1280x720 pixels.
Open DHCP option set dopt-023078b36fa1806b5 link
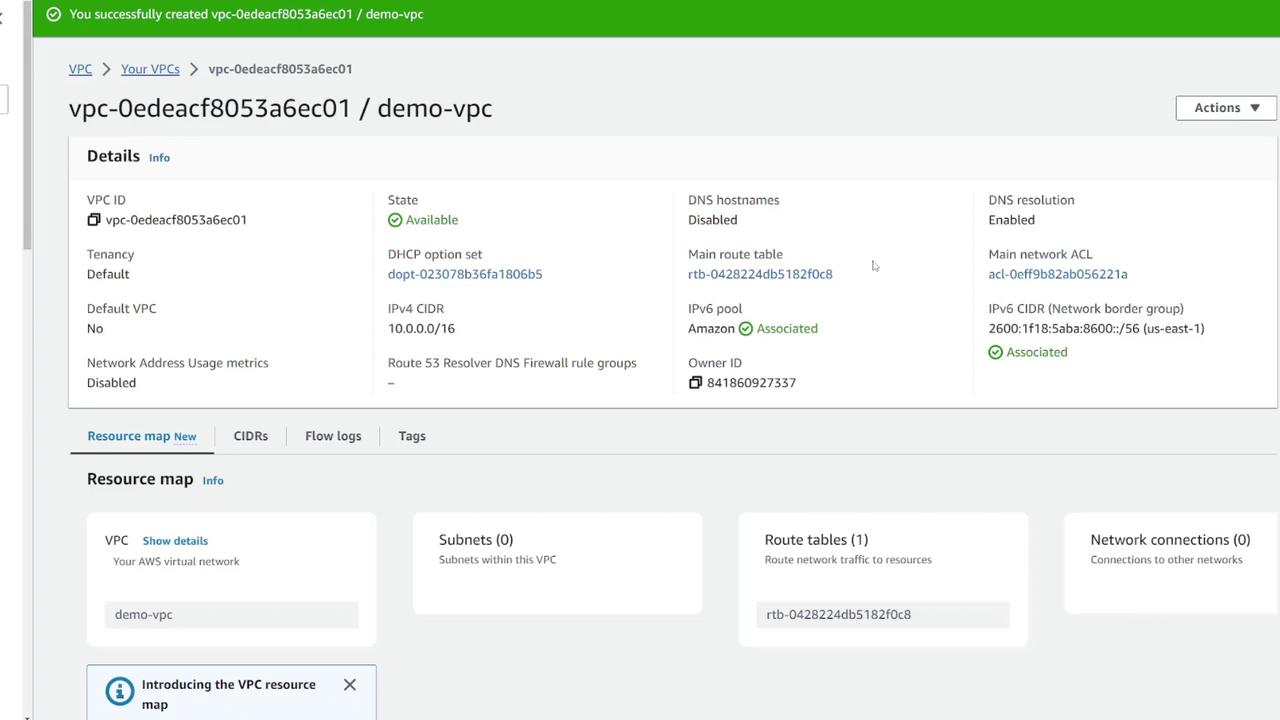(465, 274)
